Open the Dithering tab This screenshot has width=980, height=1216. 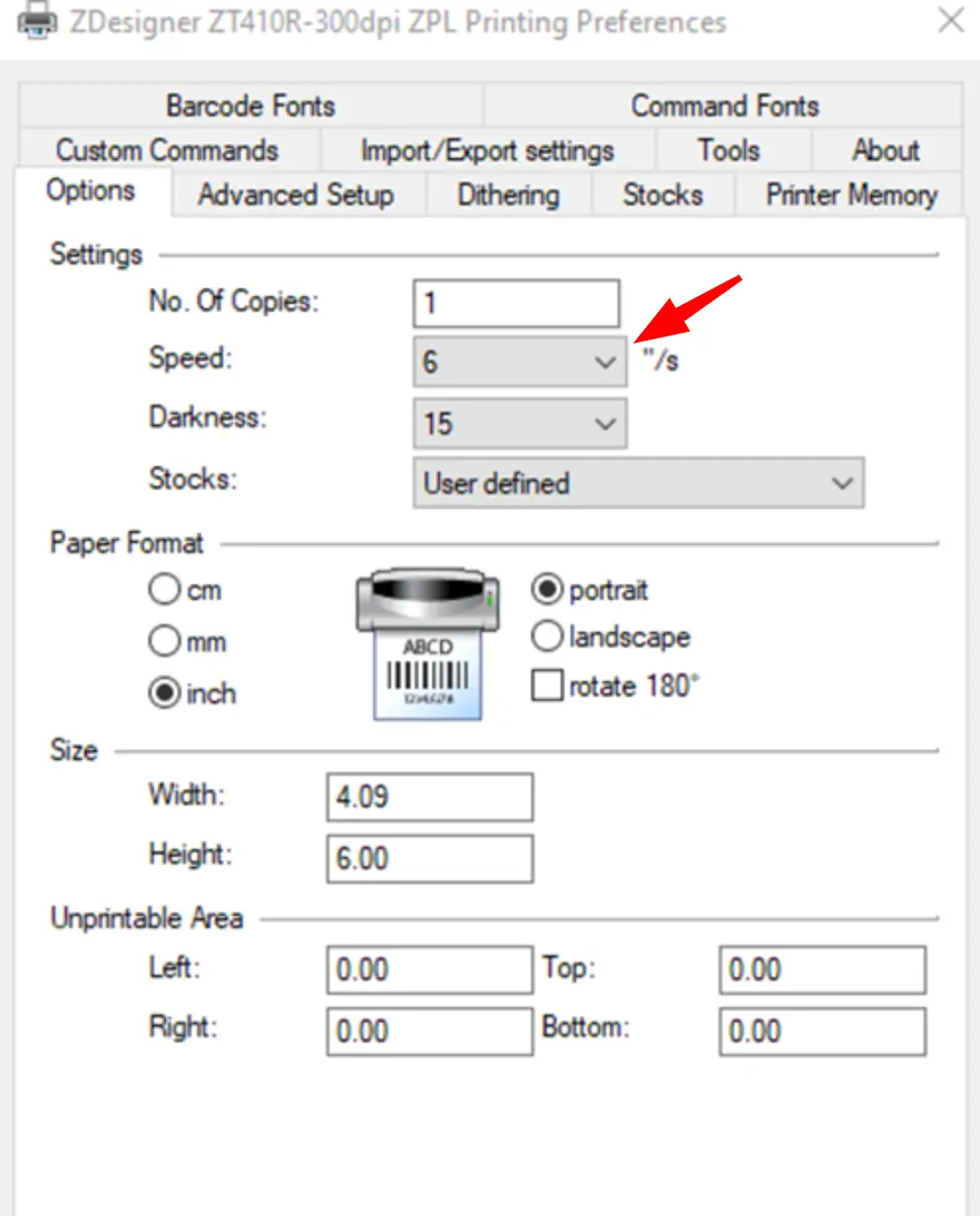[508, 194]
